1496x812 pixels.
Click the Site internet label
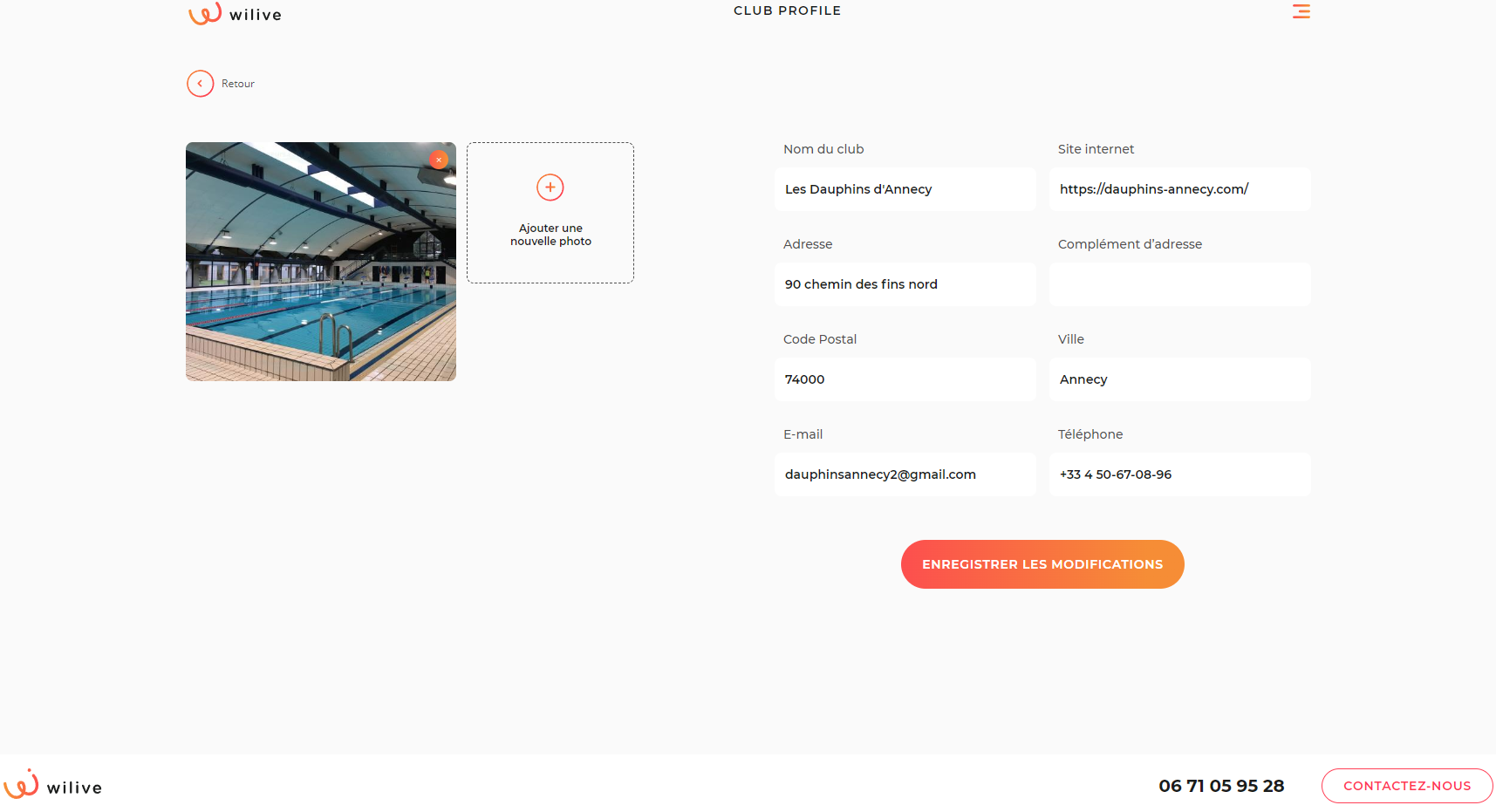tap(1096, 149)
